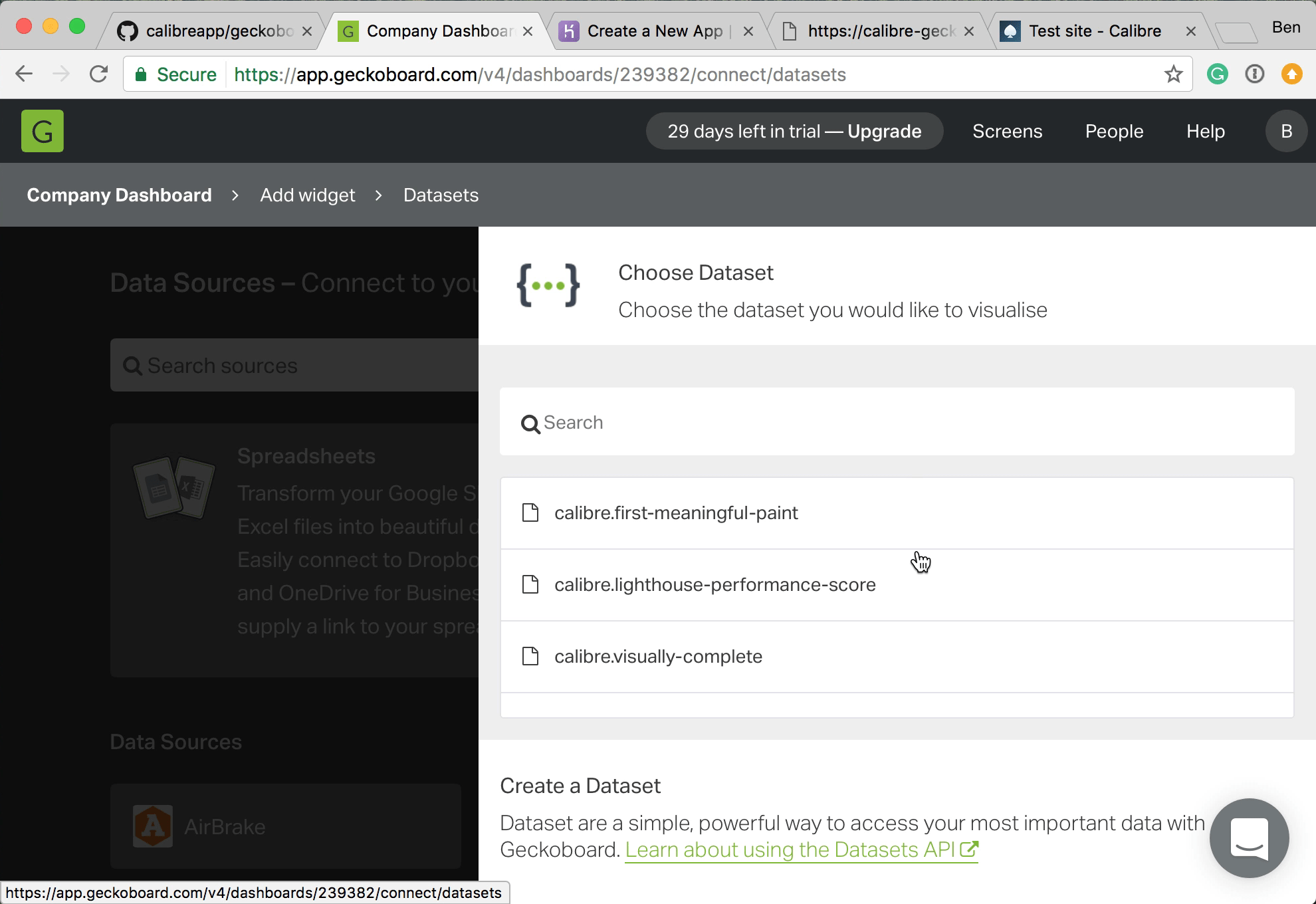
Task: Click the curly-brace Datasets icon
Action: tap(548, 285)
